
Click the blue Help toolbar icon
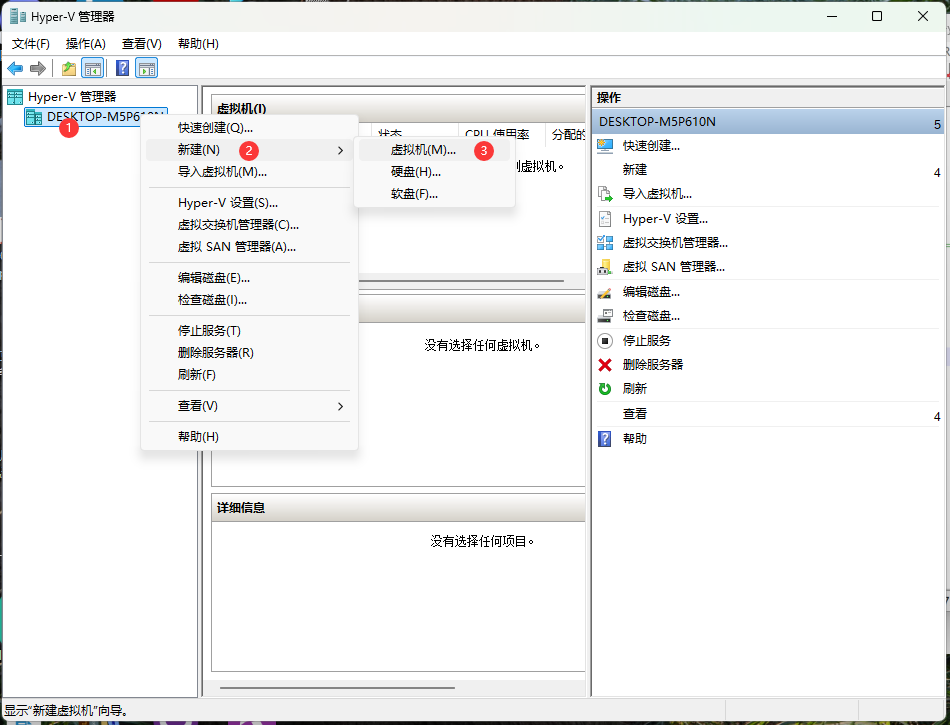click(x=122, y=68)
